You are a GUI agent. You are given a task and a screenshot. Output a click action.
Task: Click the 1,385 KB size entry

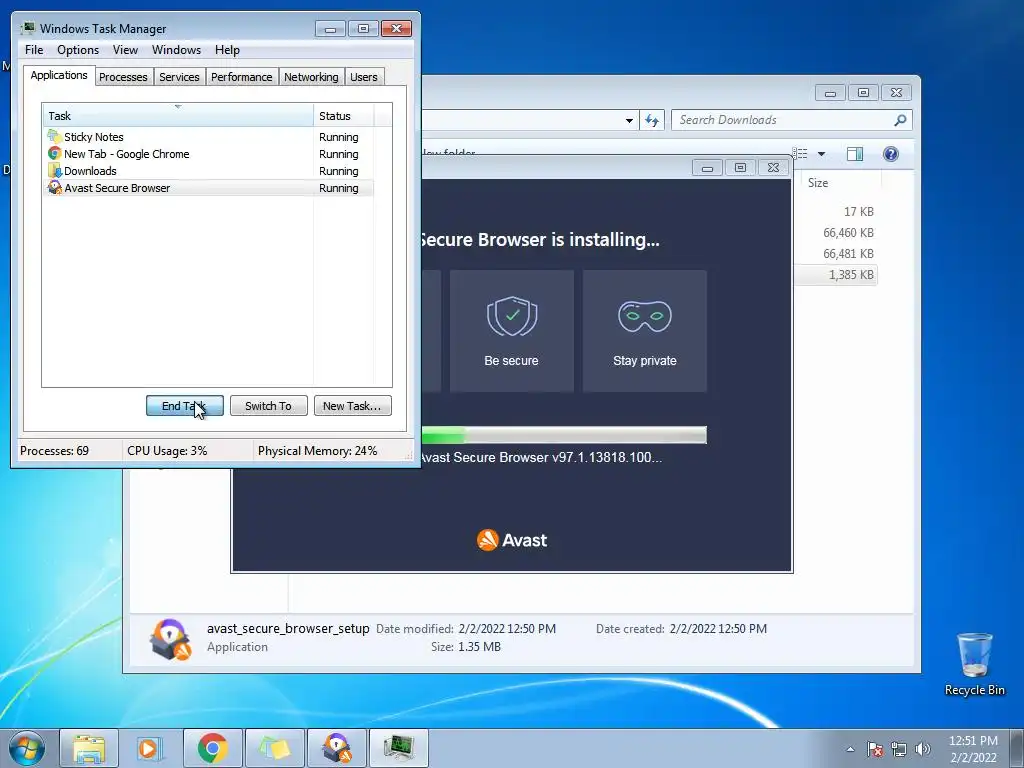851,274
